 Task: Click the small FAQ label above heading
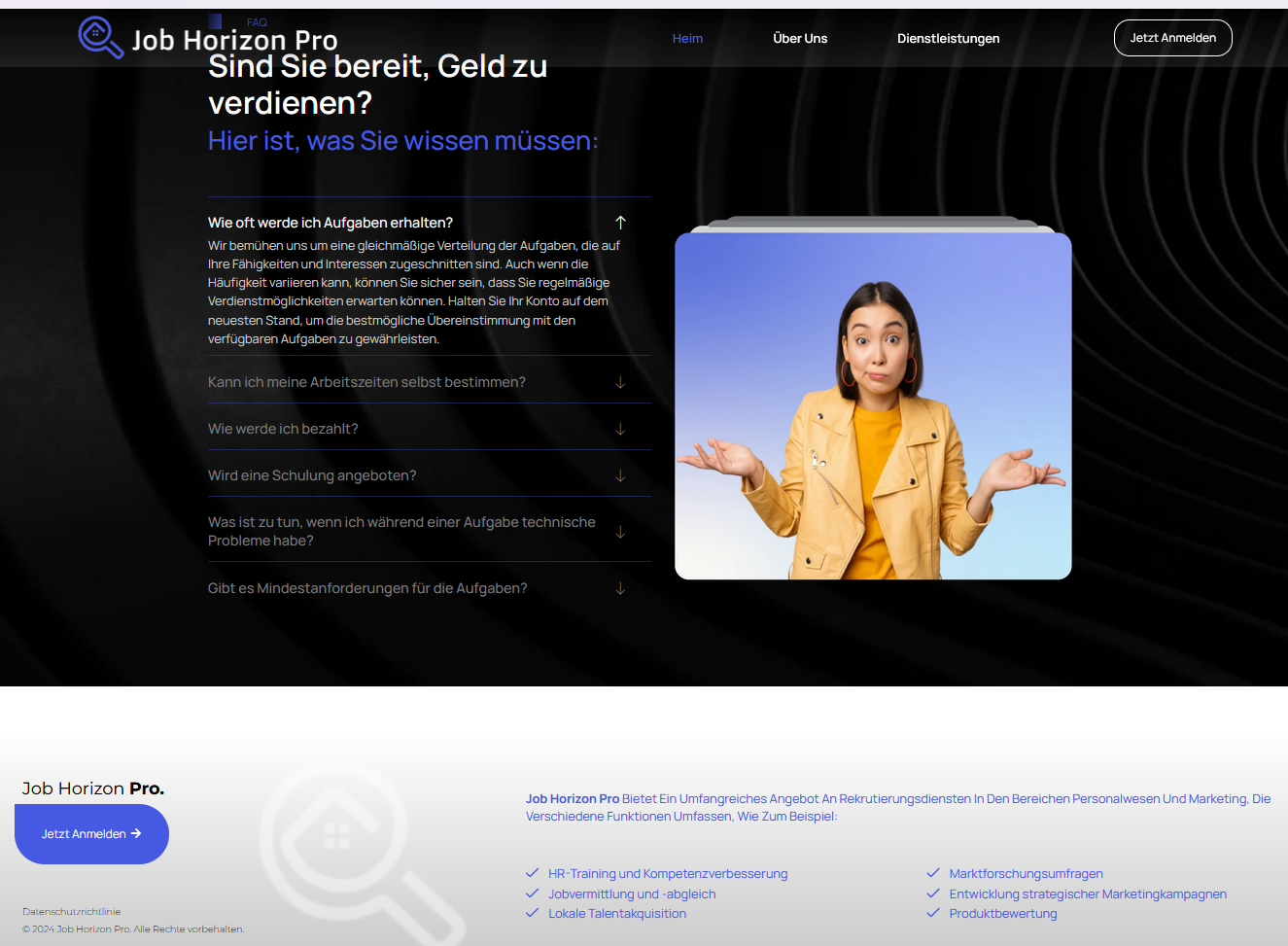pyautogui.click(x=257, y=22)
